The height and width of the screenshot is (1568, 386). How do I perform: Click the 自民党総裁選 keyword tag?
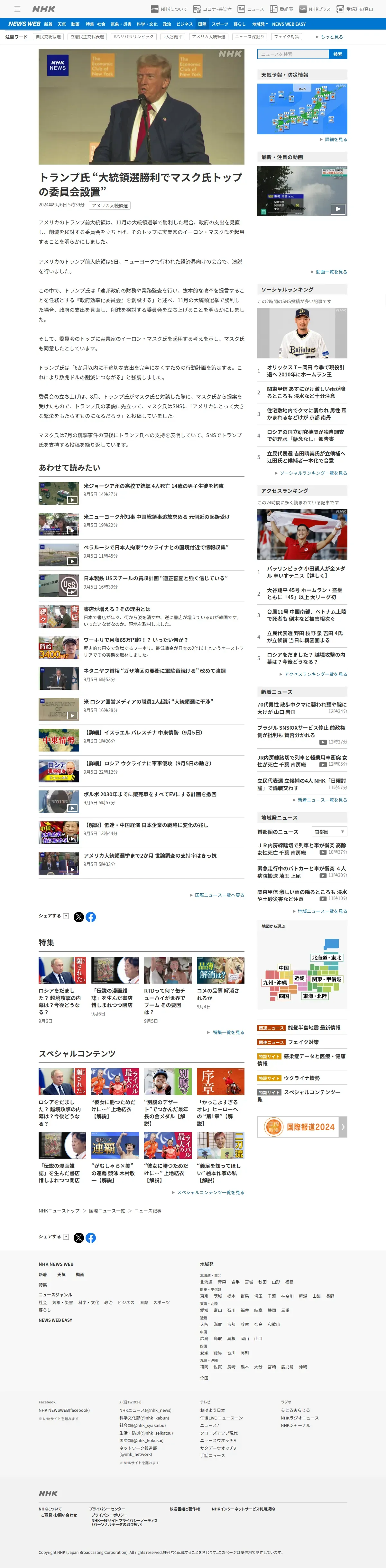click(x=48, y=37)
